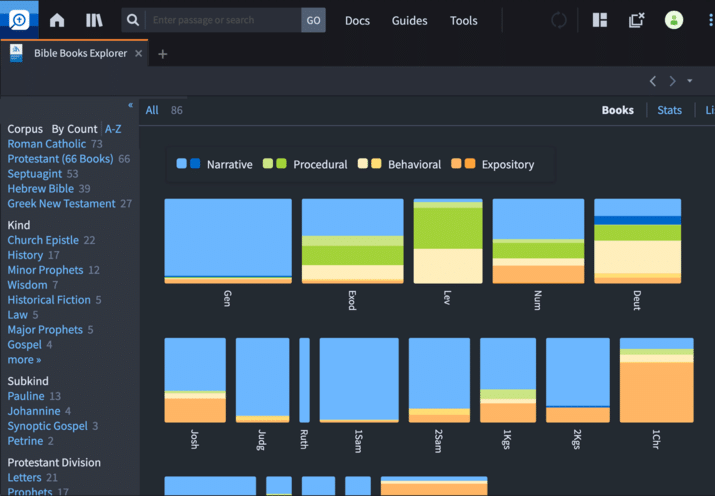Open a new tab with plus
This screenshot has width=715, height=496.
tap(163, 54)
